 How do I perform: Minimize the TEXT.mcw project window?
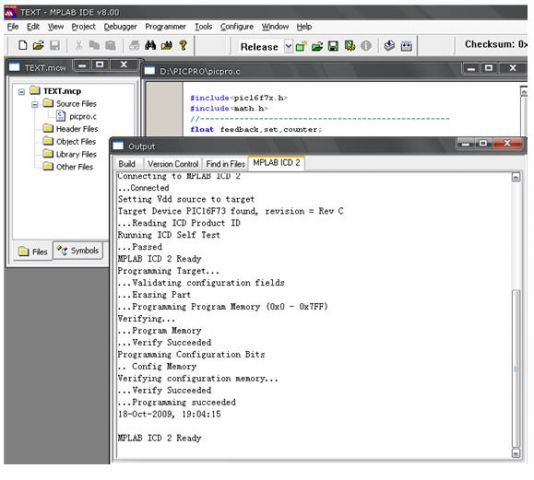[82, 65]
